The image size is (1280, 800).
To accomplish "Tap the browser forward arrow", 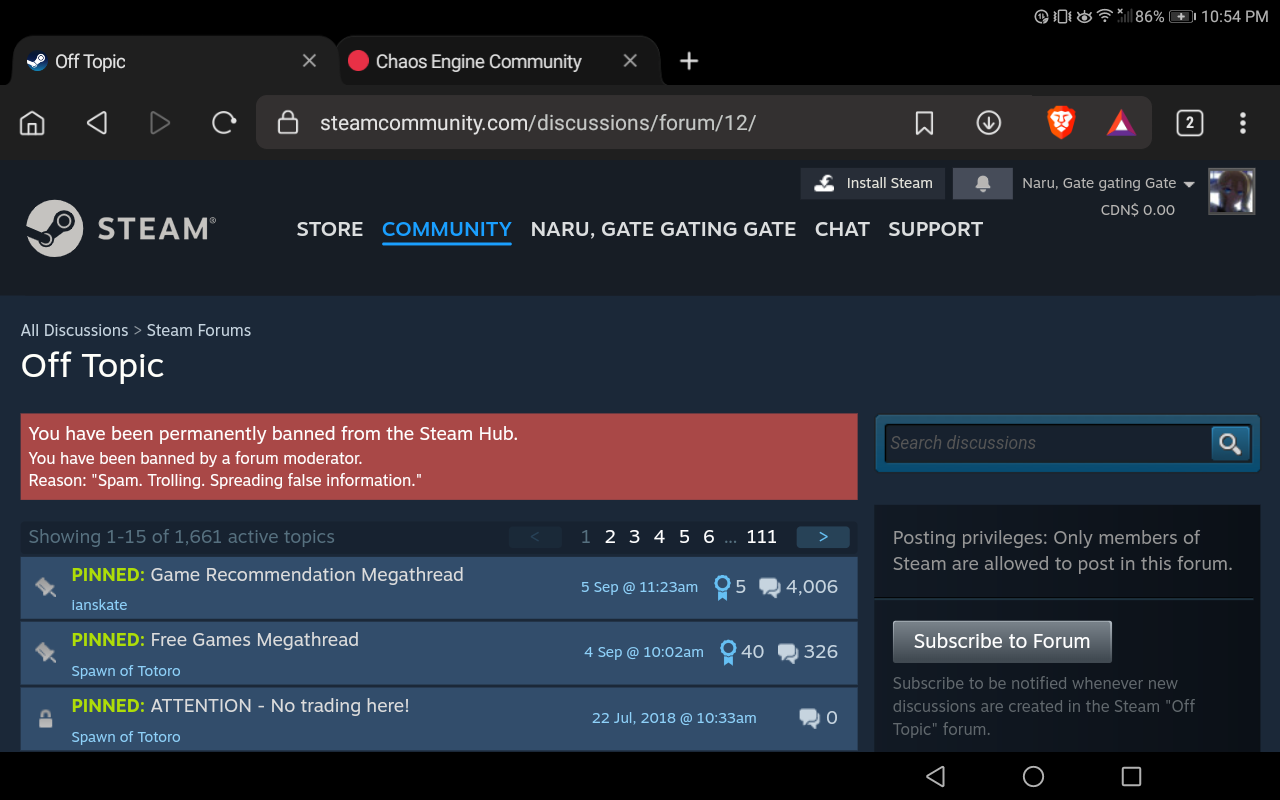I will click(x=160, y=123).
